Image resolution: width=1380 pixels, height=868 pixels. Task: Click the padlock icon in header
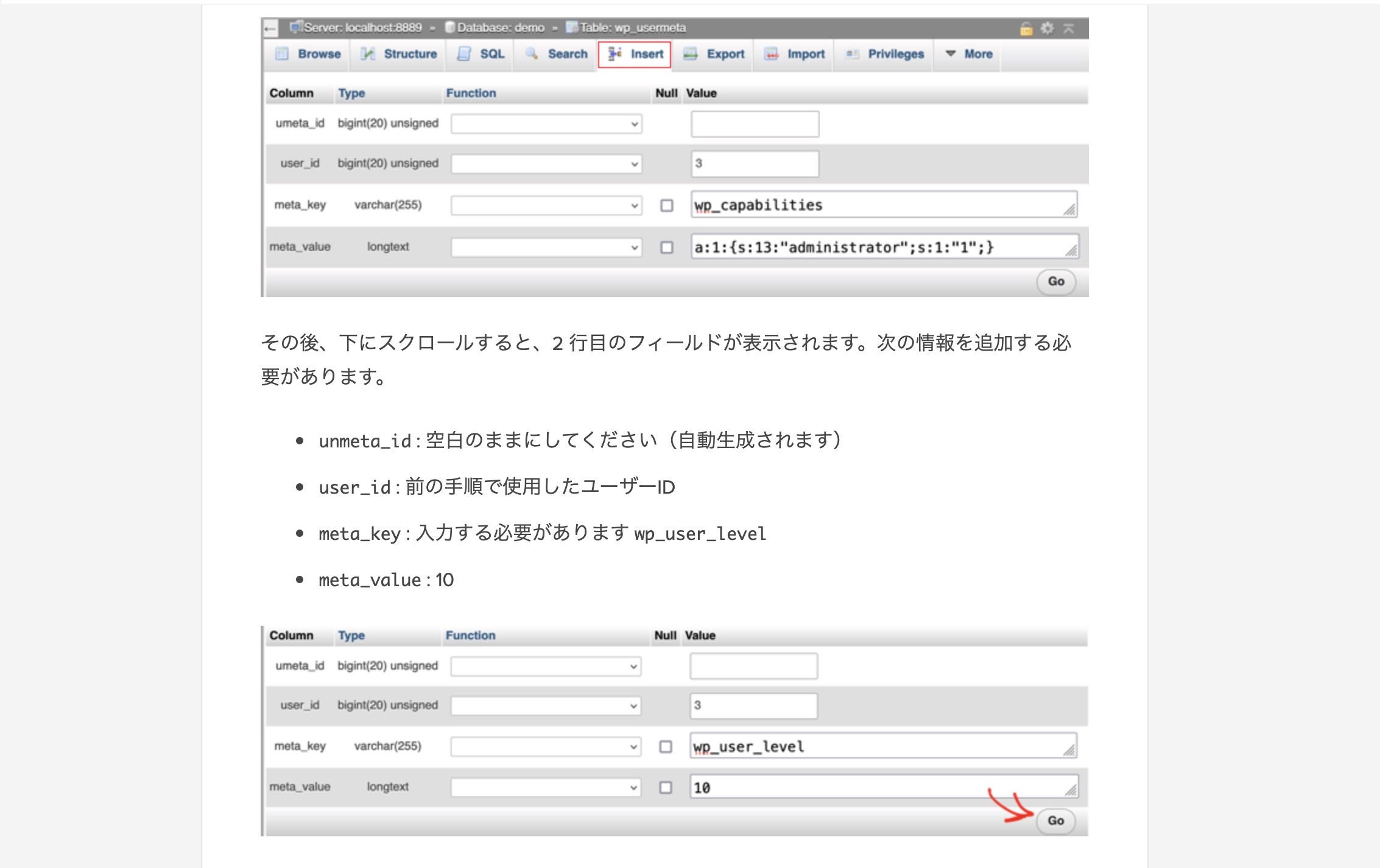point(1026,29)
